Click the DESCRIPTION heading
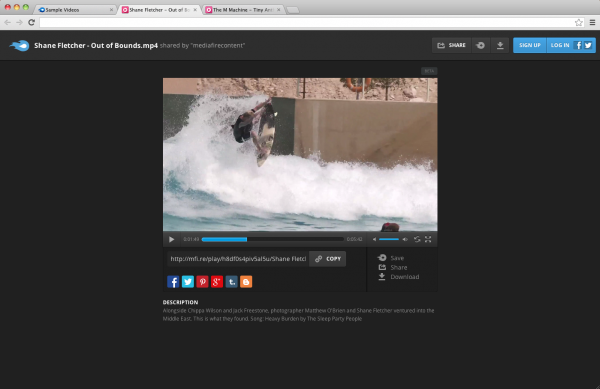Screen dimensions: 600x389 click(x=180, y=302)
